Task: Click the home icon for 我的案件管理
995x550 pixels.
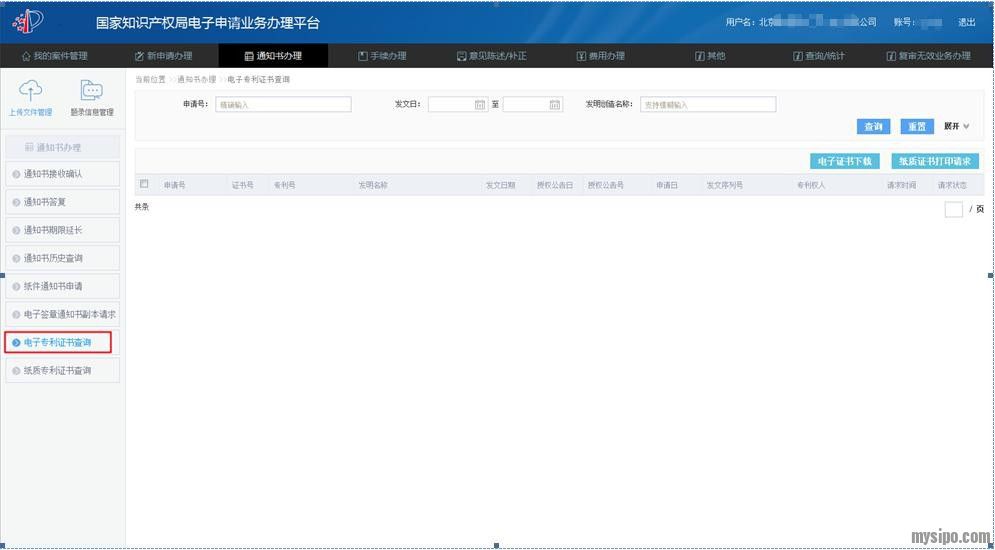Action: pyautogui.click(x=26, y=56)
